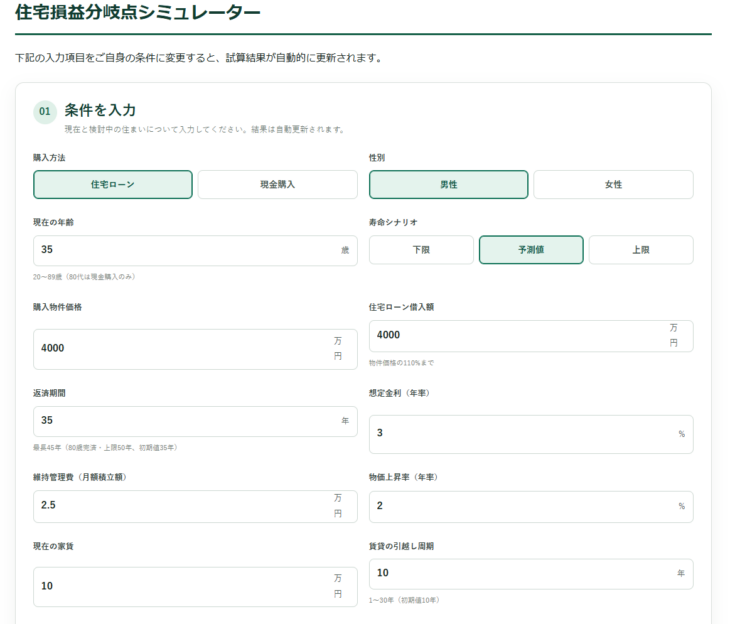The height and width of the screenshot is (624, 730).
Task: Click the 住宅ローン借入額 input field
Action: tap(531, 336)
